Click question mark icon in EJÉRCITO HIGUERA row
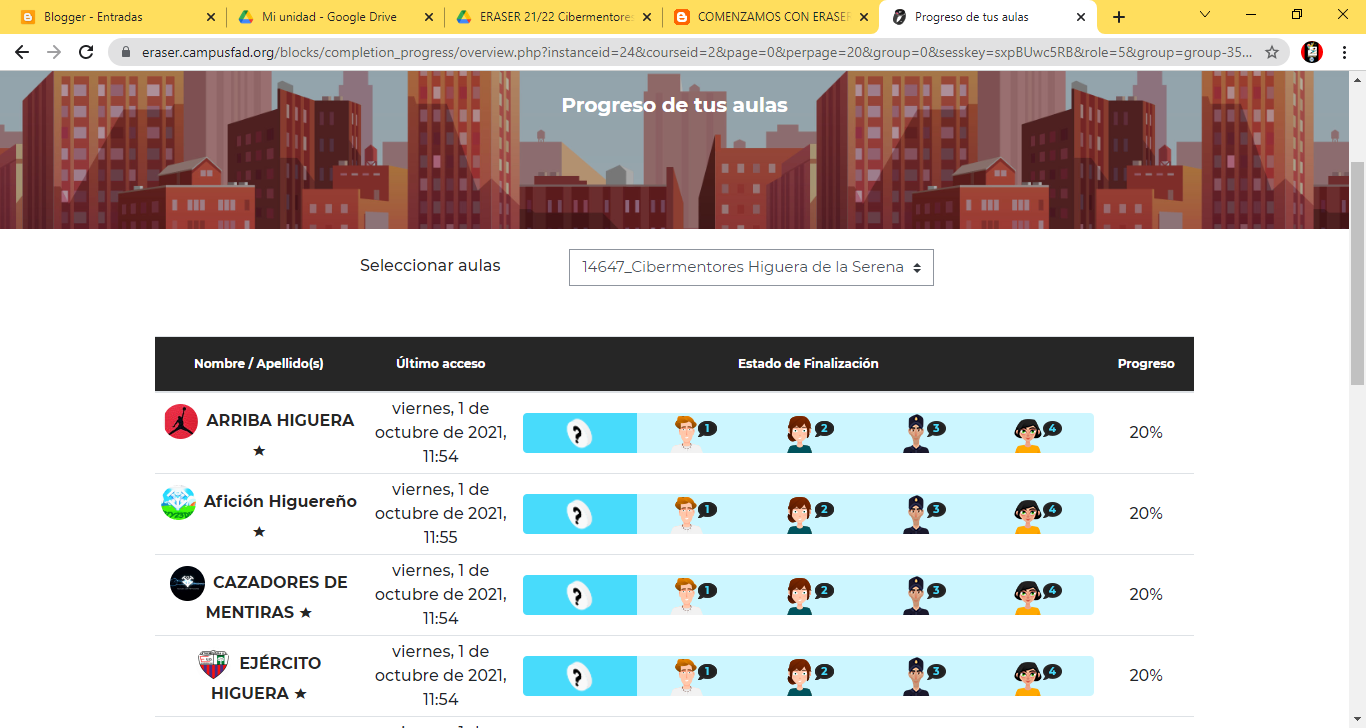The width and height of the screenshot is (1366, 728). tap(579, 676)
